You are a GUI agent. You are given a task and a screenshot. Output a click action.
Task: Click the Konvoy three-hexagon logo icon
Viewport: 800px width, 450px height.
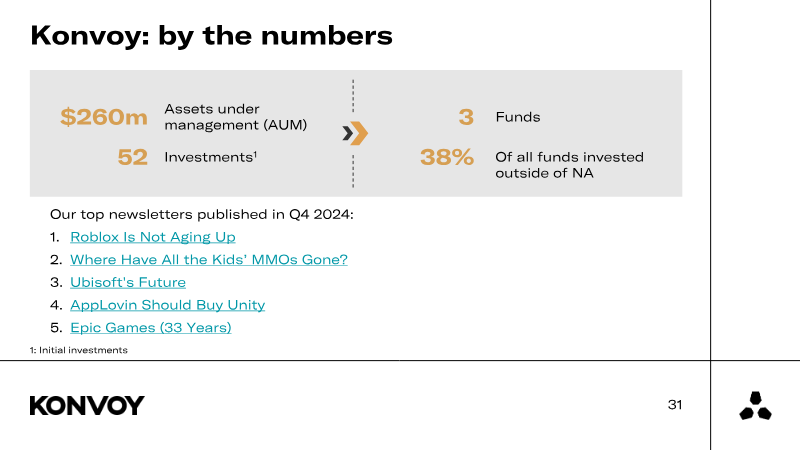click(756, 406)
